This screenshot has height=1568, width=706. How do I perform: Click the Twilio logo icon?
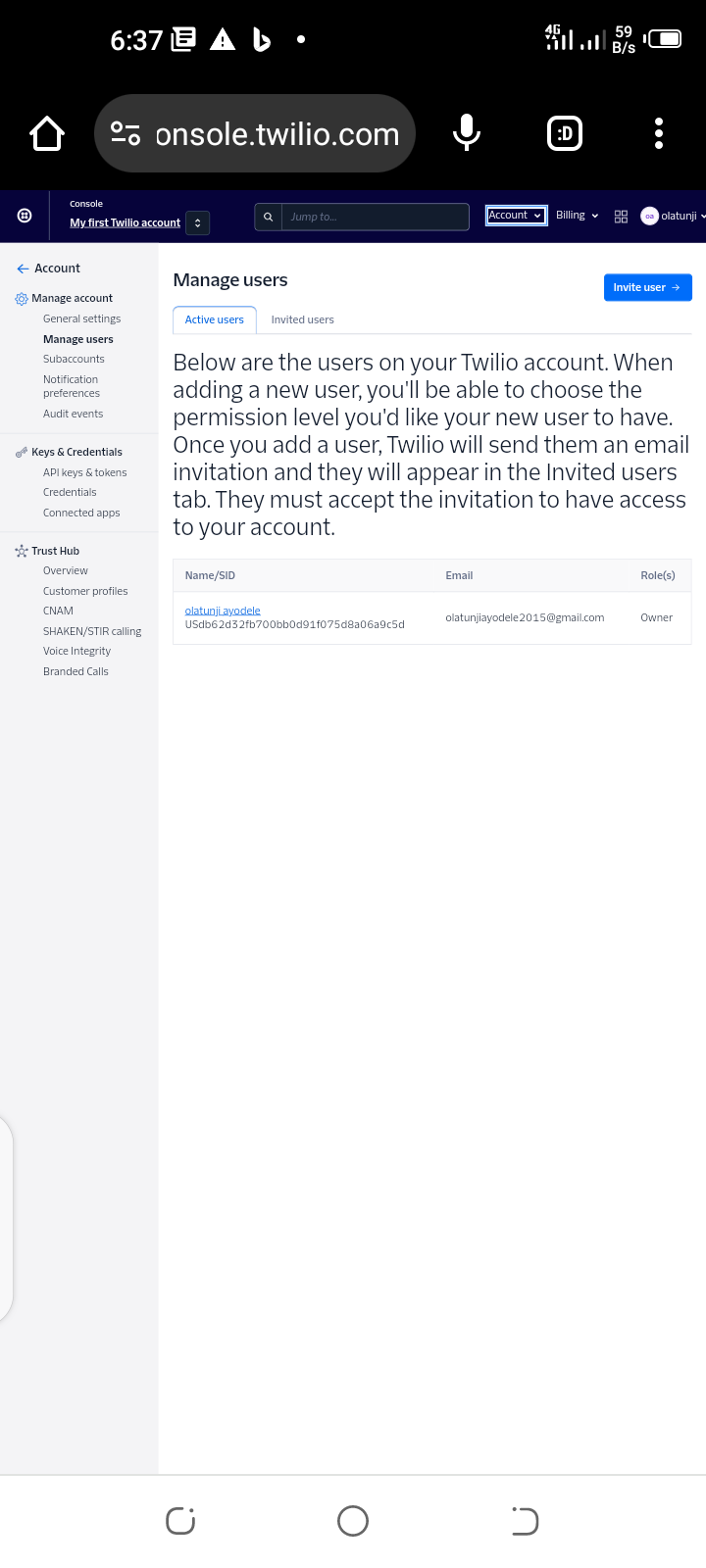point(25,216)
